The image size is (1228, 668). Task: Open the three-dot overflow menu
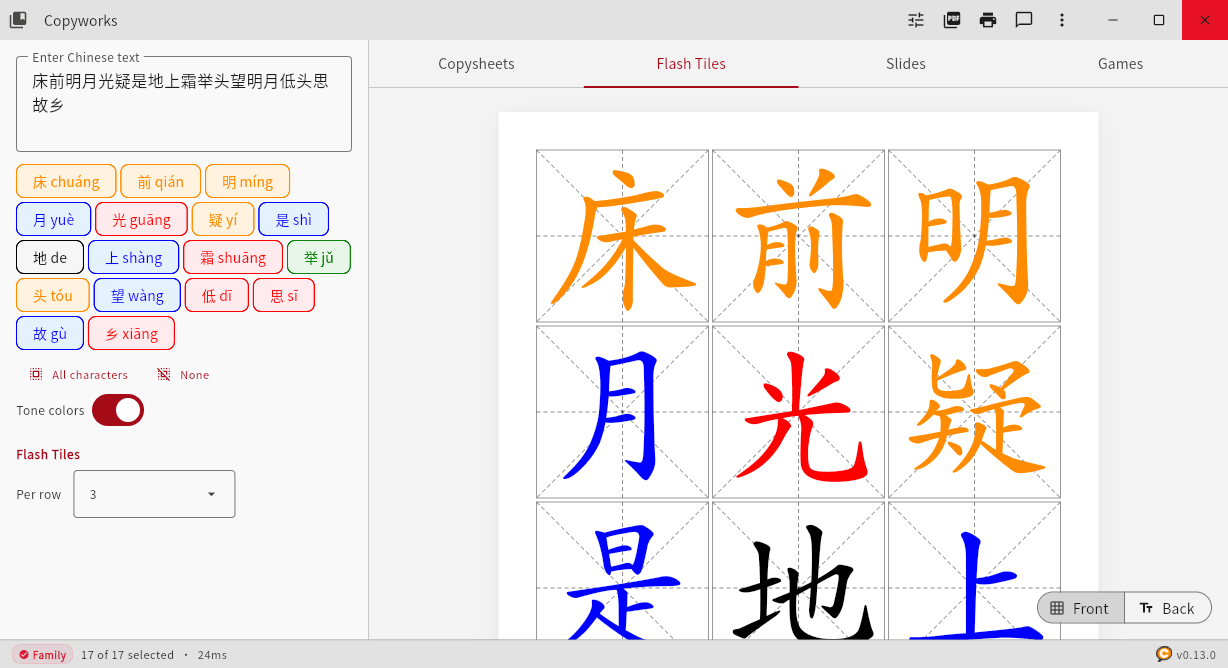click(1061, 20)
